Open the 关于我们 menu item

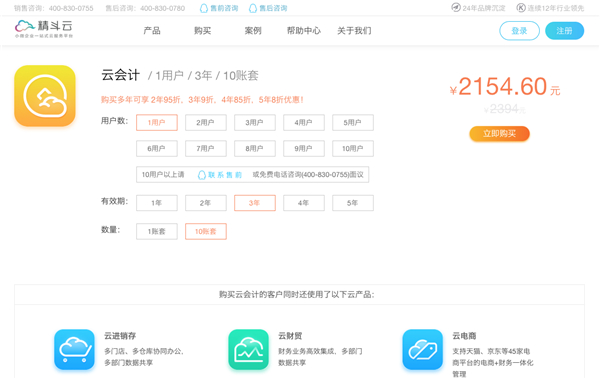(x=354, y=31)
